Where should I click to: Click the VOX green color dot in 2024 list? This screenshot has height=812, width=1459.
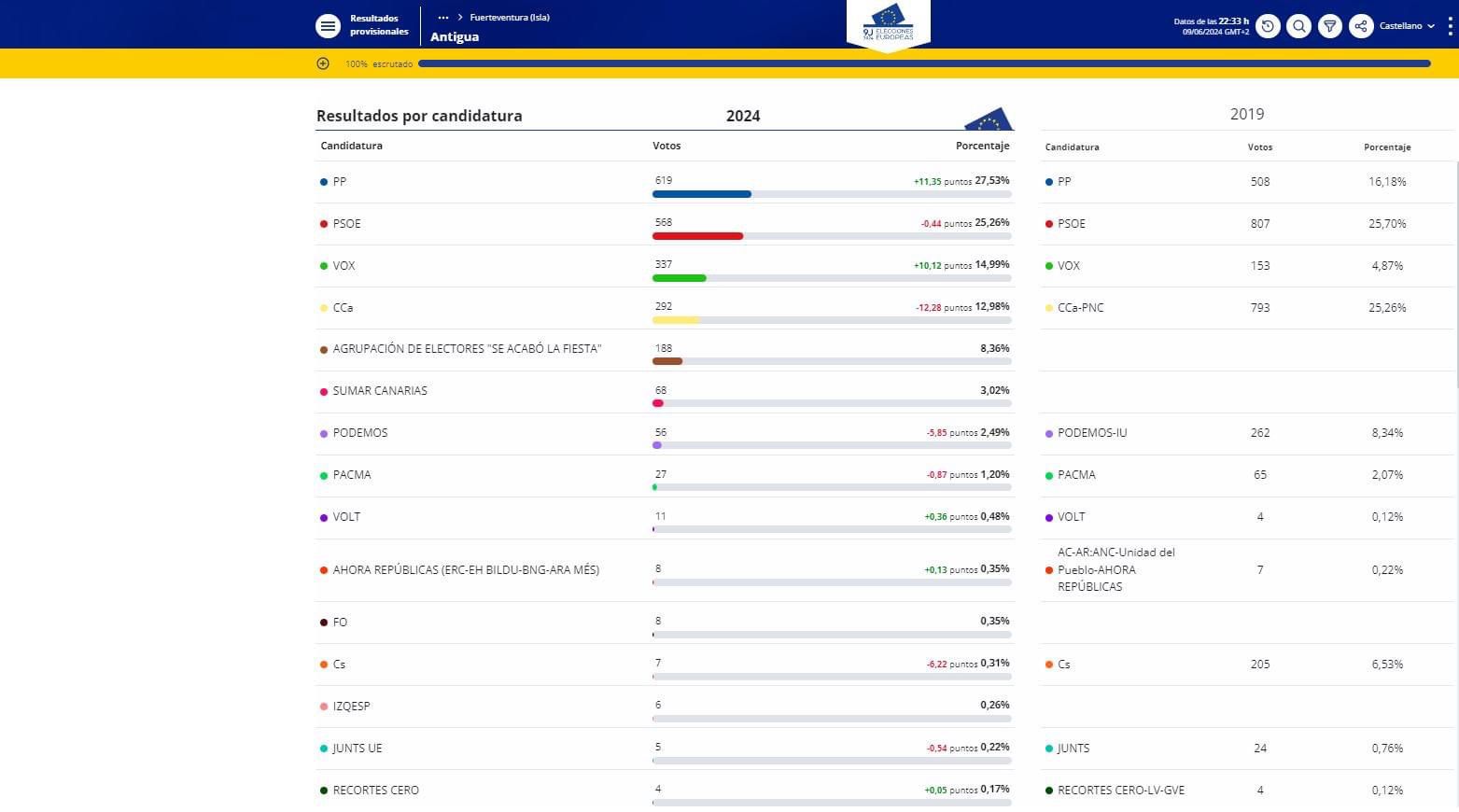point(324,266)
